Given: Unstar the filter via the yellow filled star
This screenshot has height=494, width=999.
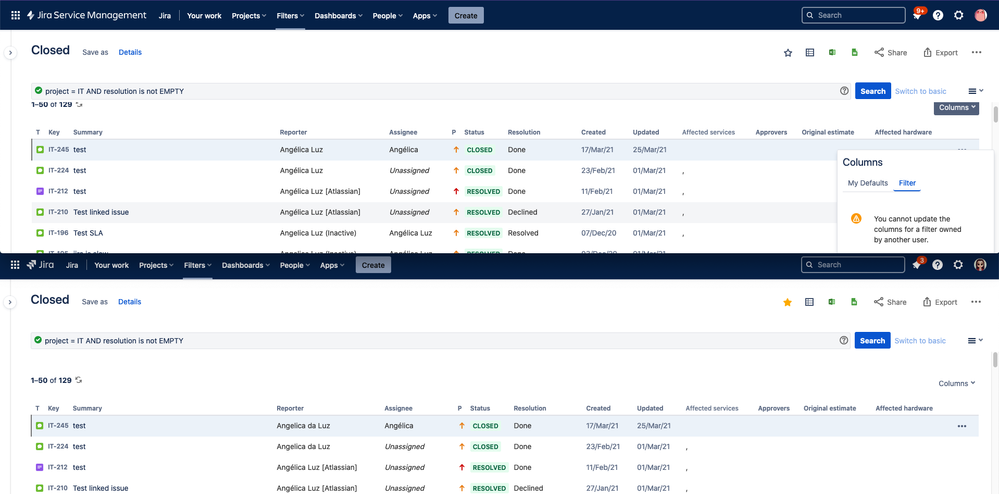Looking at the screenshot, I should [788, 302].
